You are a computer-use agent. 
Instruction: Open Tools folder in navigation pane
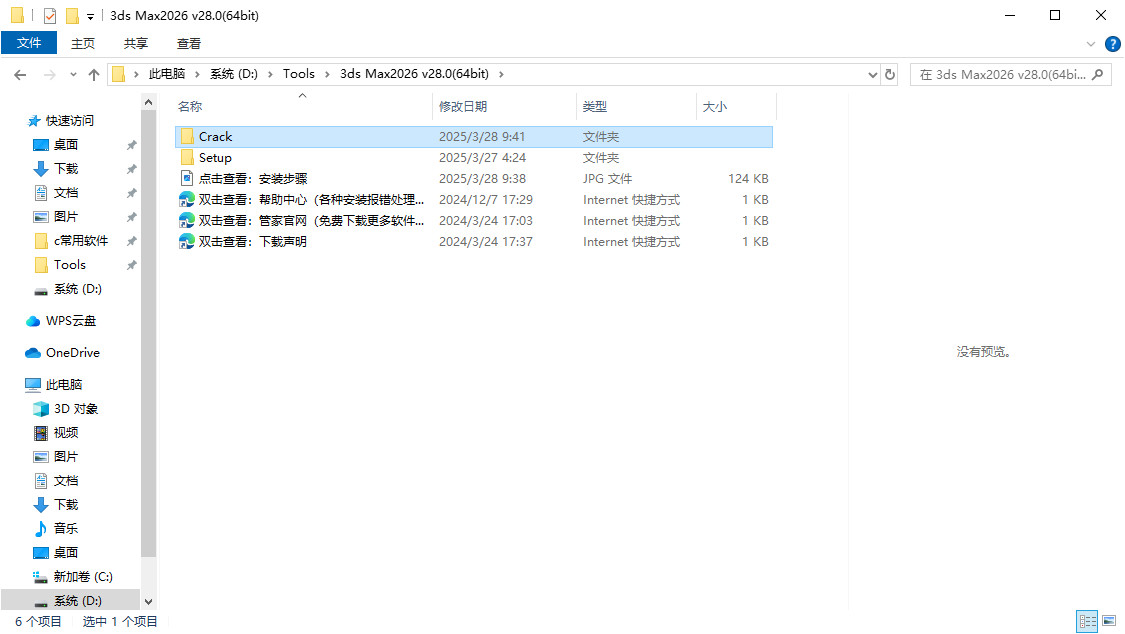tap(70, 265)
